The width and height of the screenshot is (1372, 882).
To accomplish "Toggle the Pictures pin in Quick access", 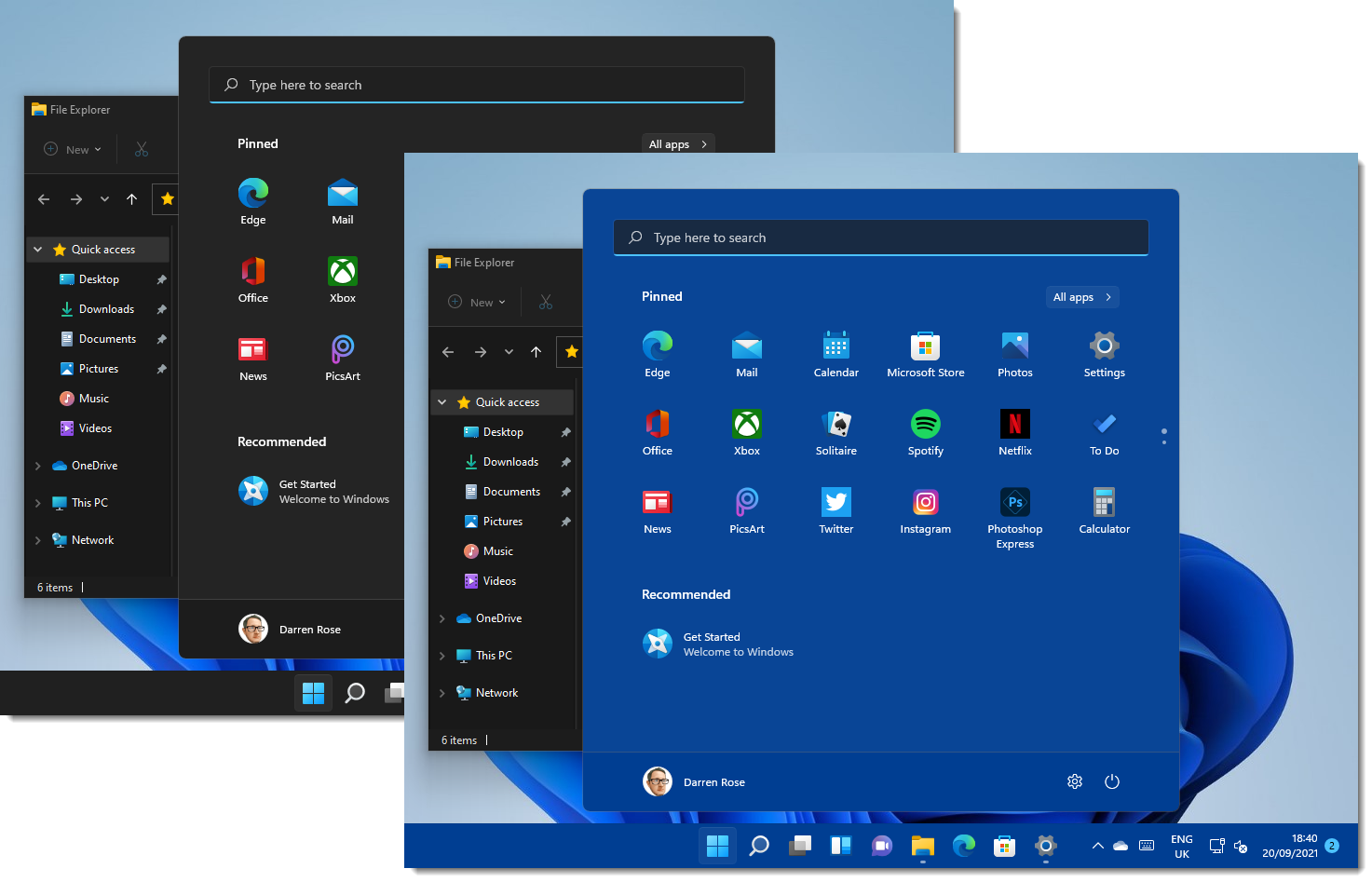I will click(565, 521).
